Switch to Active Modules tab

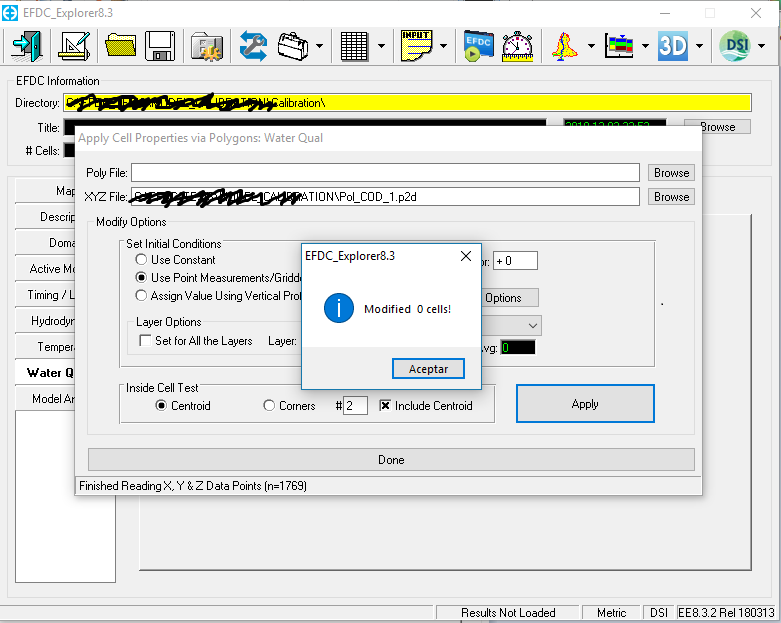(x=45, y=269)
